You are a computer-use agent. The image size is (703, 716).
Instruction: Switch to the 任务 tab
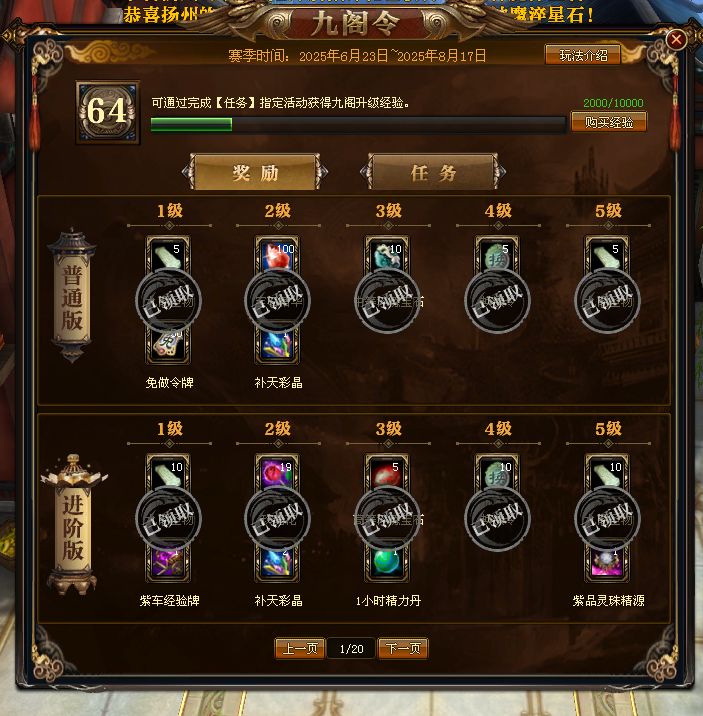tap(433, 172)
